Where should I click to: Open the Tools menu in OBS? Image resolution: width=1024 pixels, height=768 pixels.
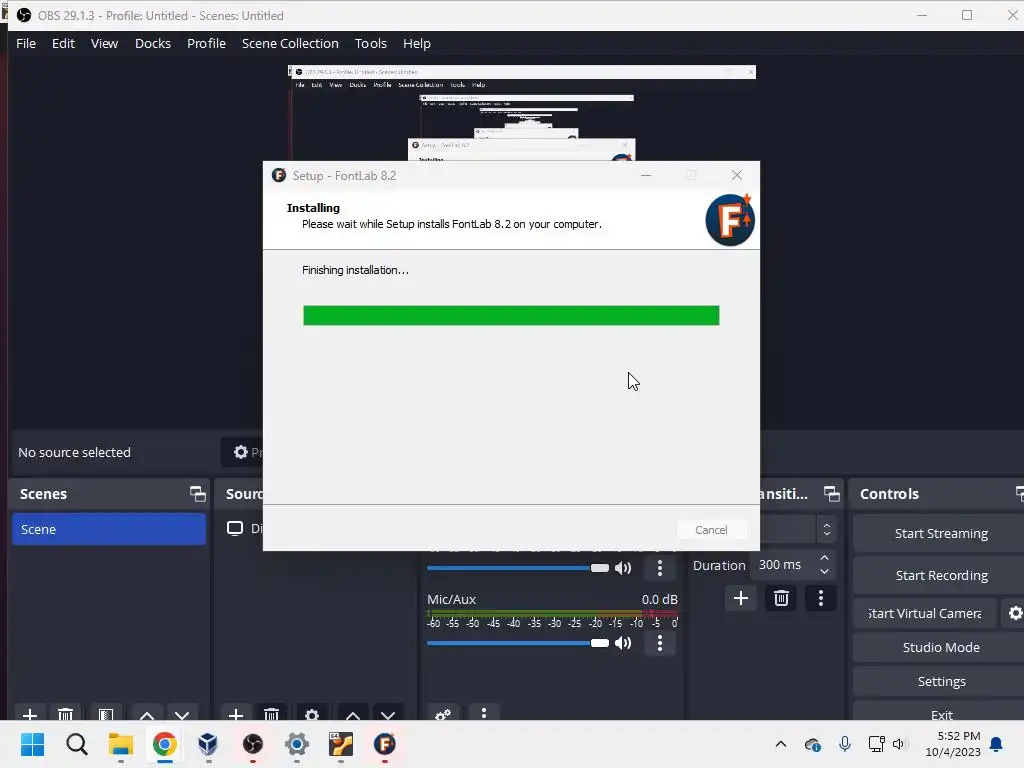click(370, 44)
